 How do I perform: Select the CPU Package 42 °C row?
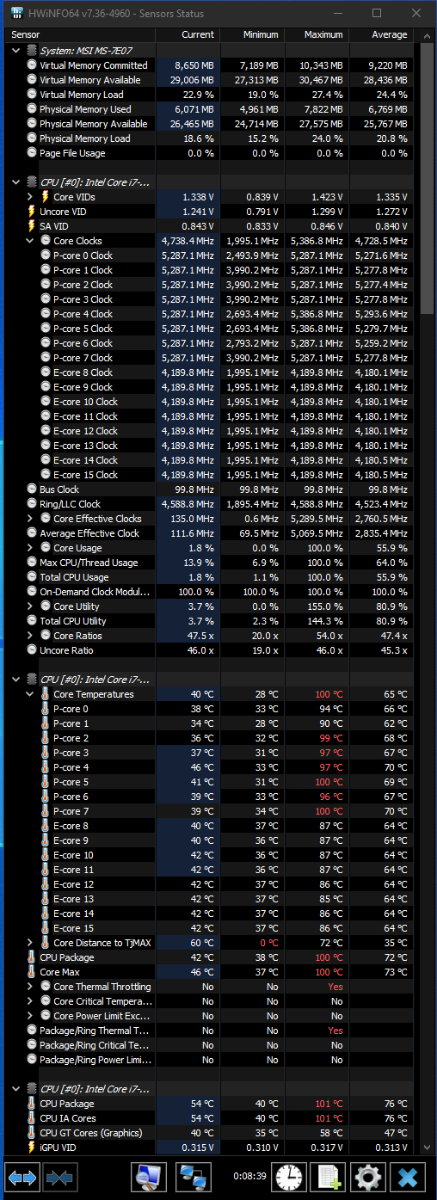point(208,957)
